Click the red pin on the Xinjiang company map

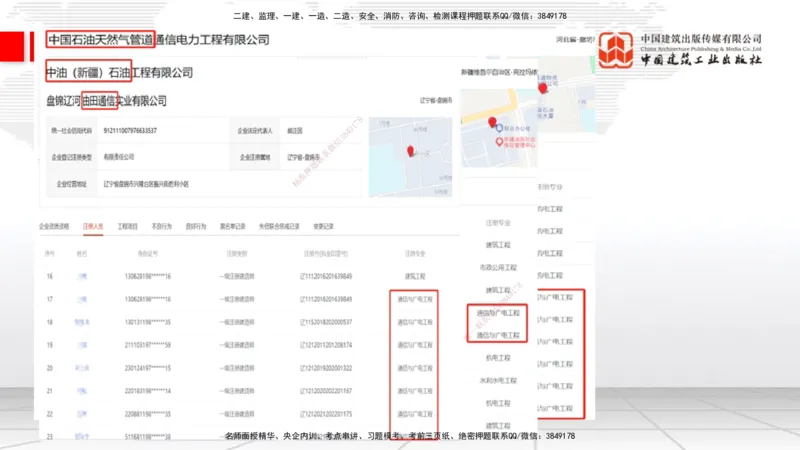tap(492, 122)
